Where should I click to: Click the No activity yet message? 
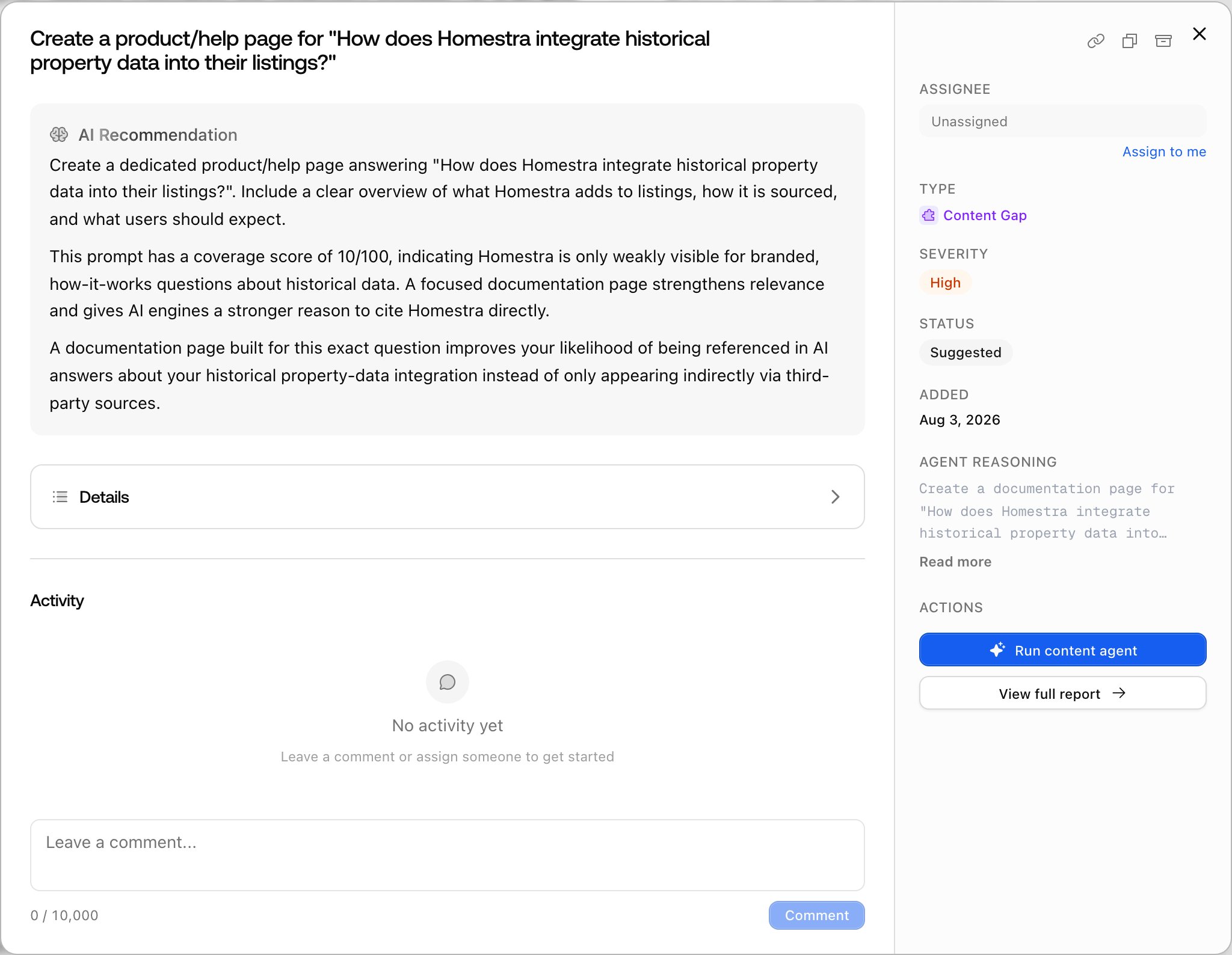coord(448,725)
